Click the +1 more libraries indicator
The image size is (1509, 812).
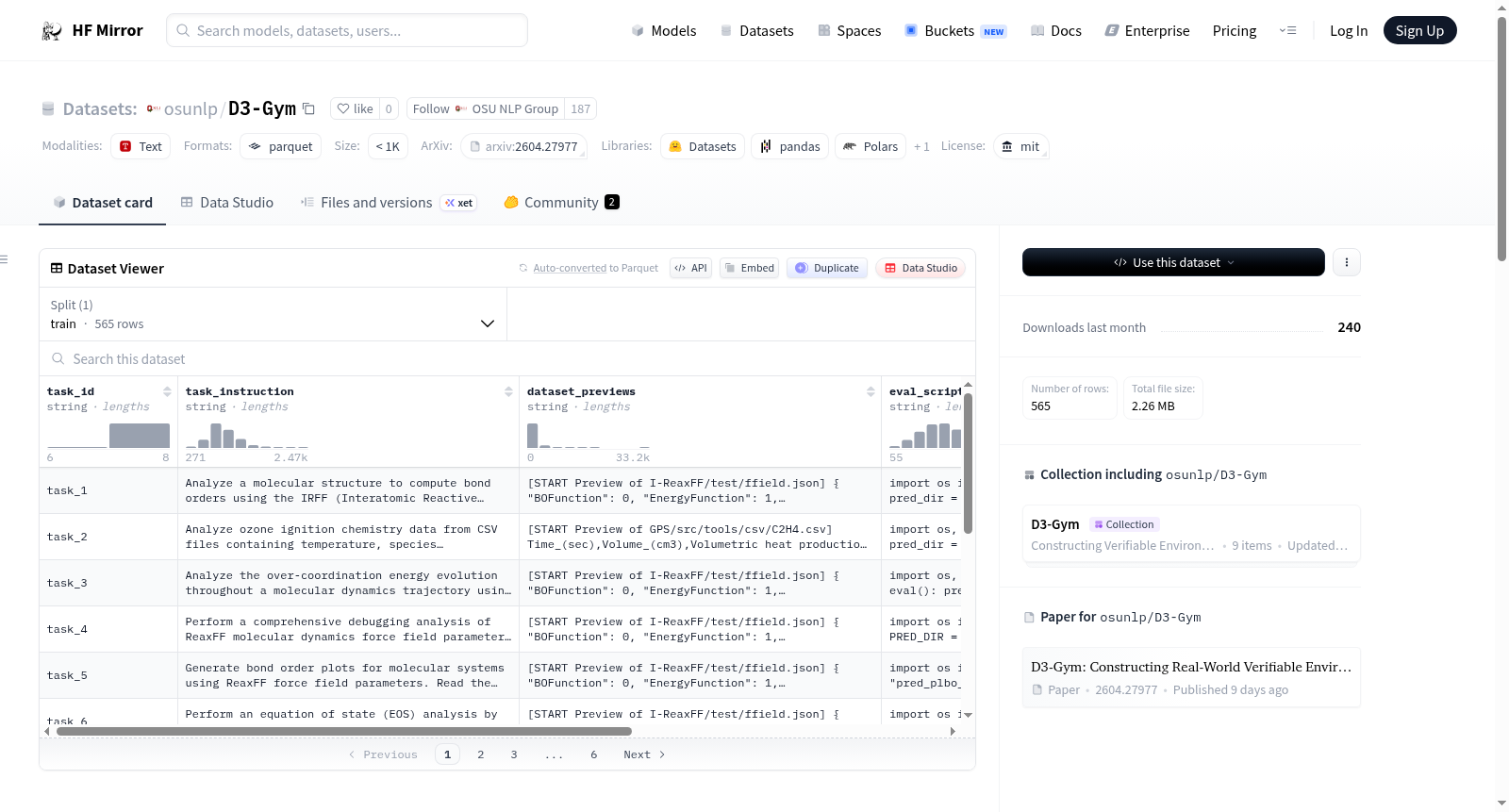(x=921, y=146)
